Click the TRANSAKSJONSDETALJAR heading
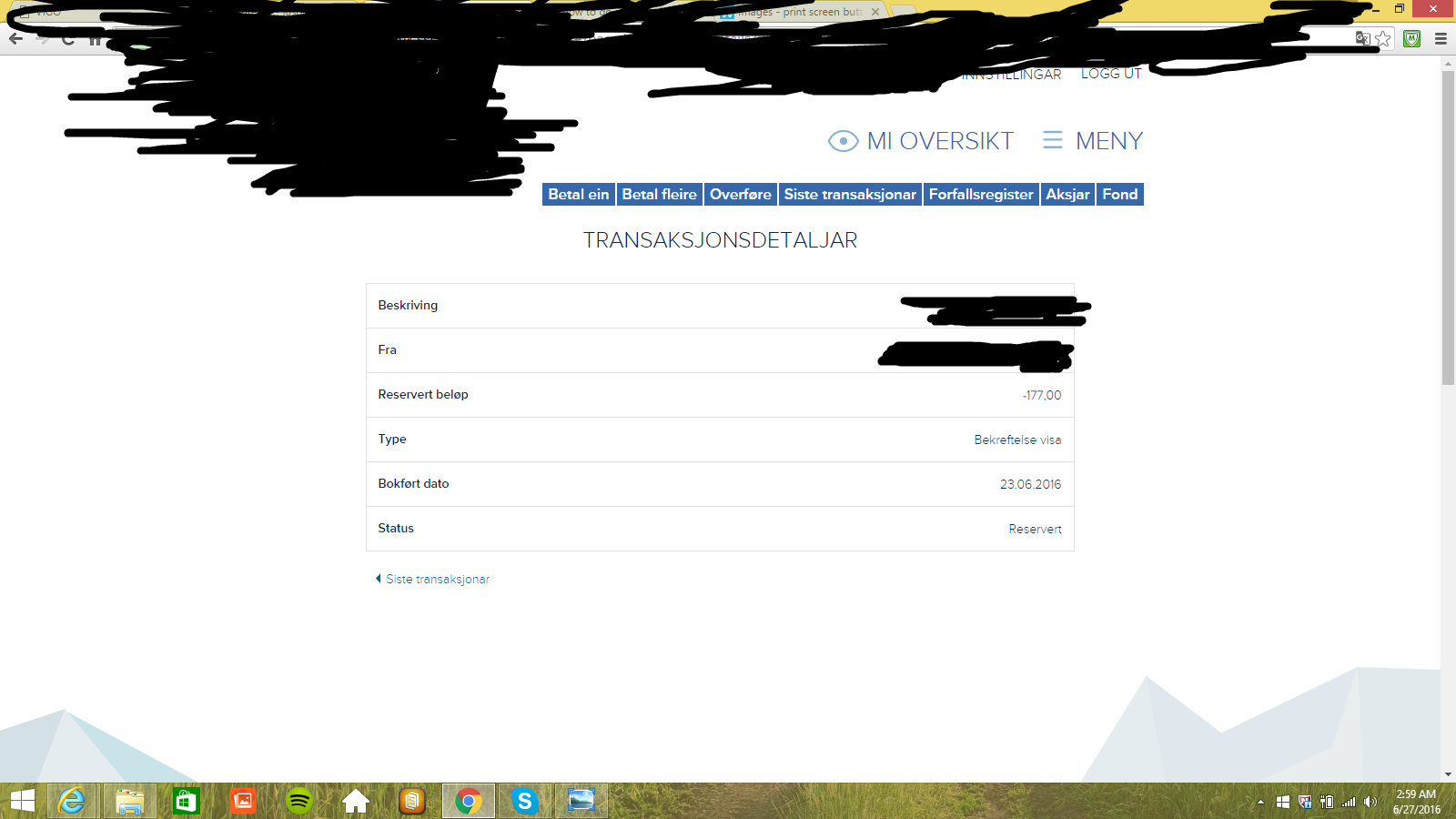 pos(720,240)
